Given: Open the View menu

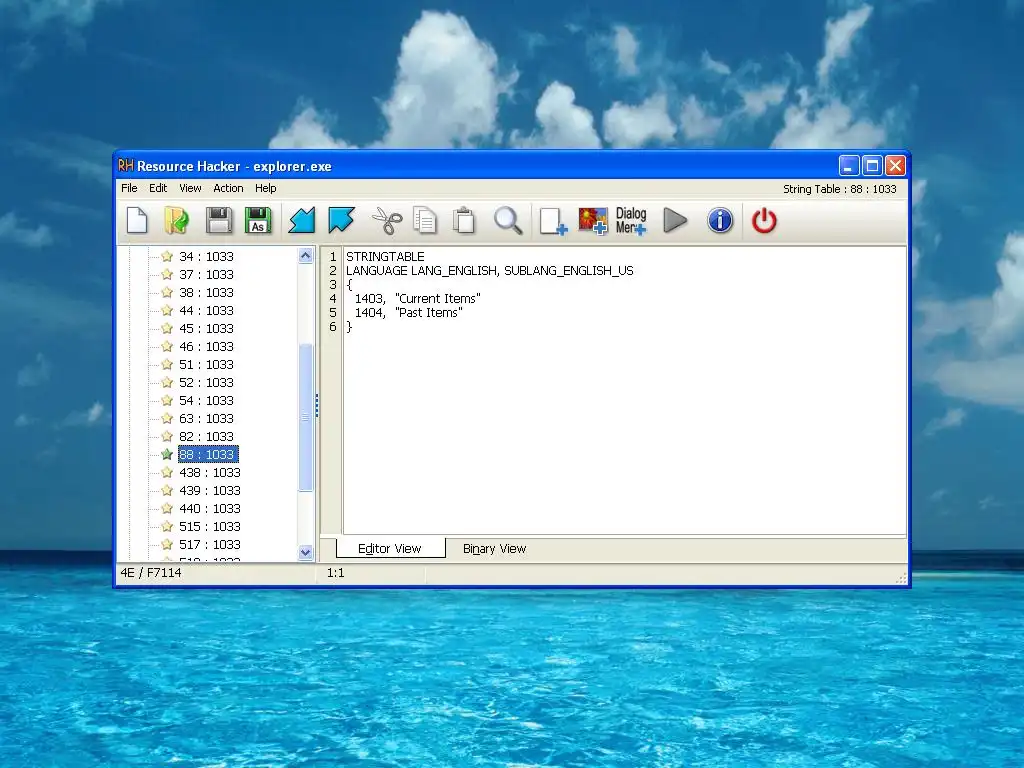Looking at the screenshot, I should coord(190,188).
